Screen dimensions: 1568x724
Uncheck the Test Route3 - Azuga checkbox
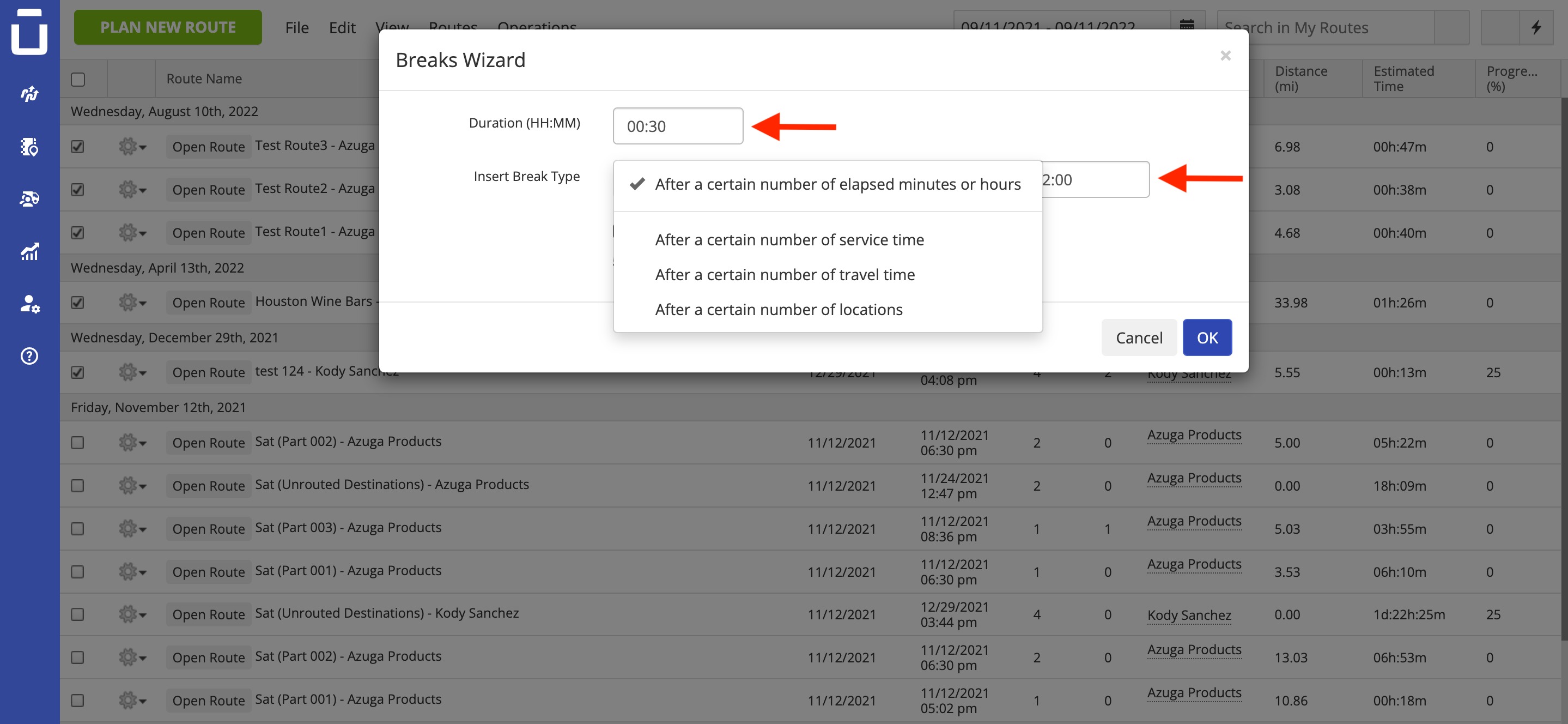tap(77, 147)
